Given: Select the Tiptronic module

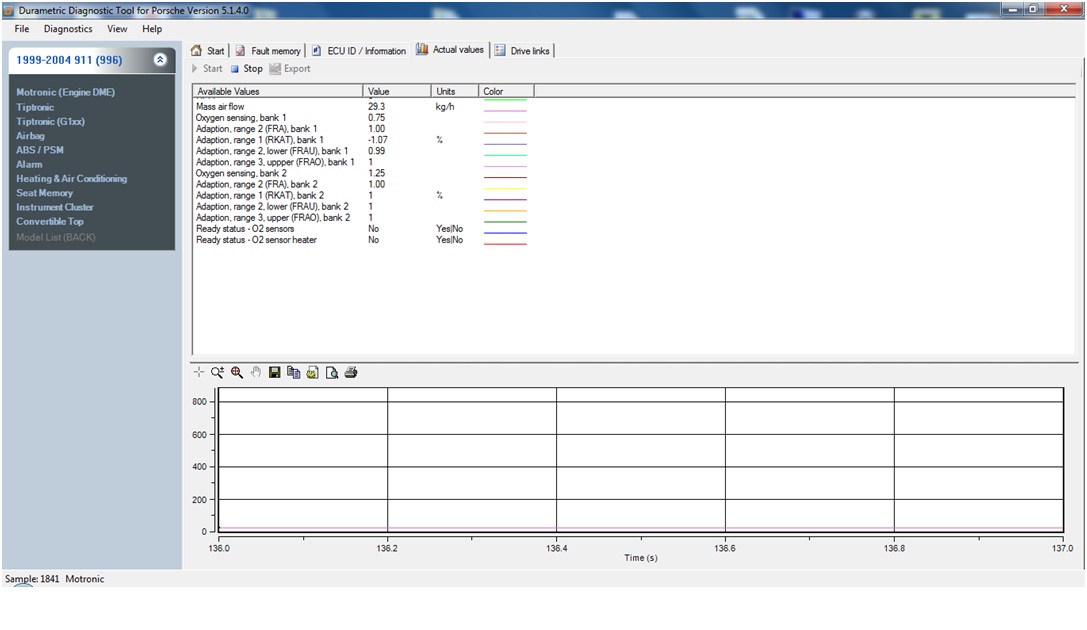Looking at the screenshot, I should 35,107.
